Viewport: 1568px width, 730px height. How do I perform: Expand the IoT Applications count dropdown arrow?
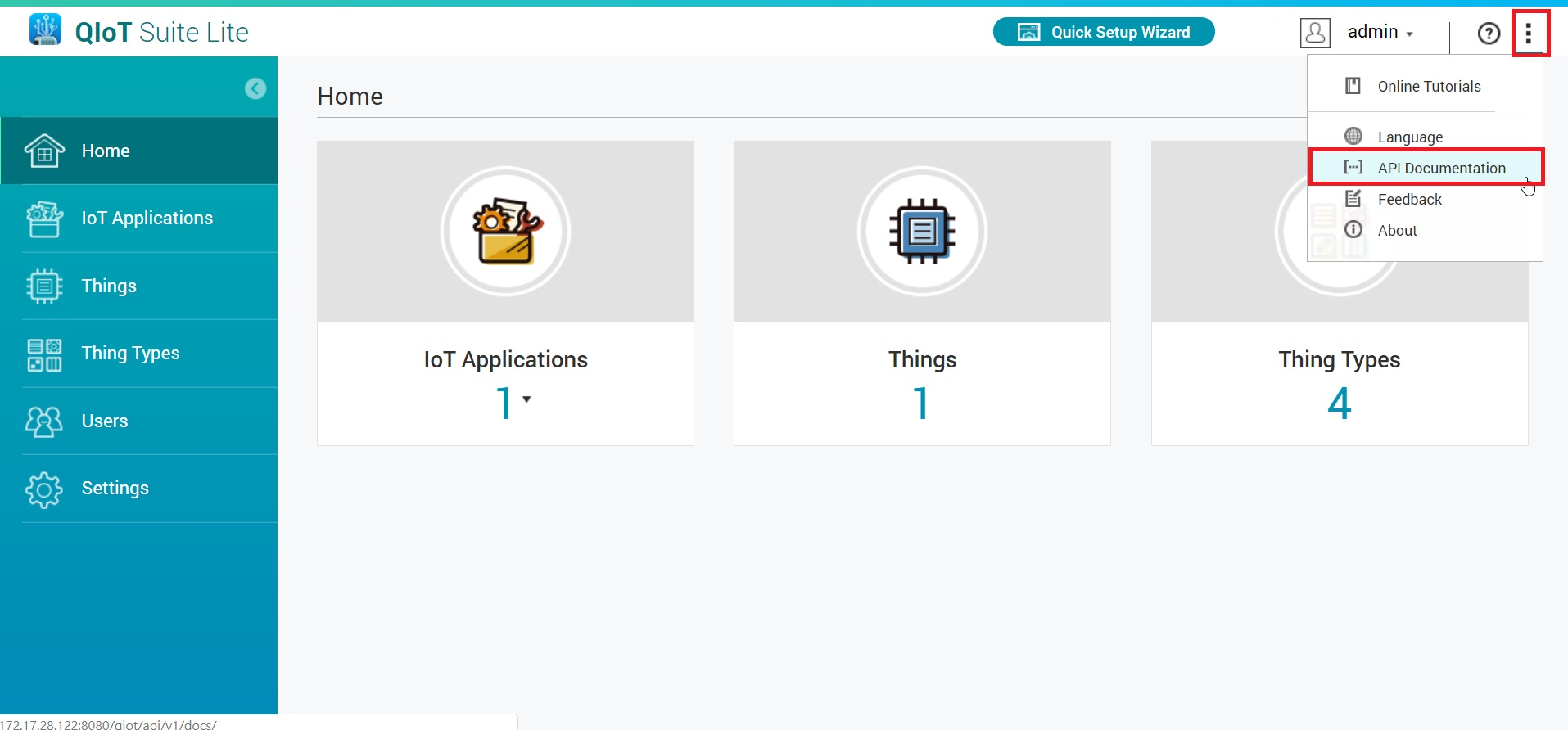526,399
